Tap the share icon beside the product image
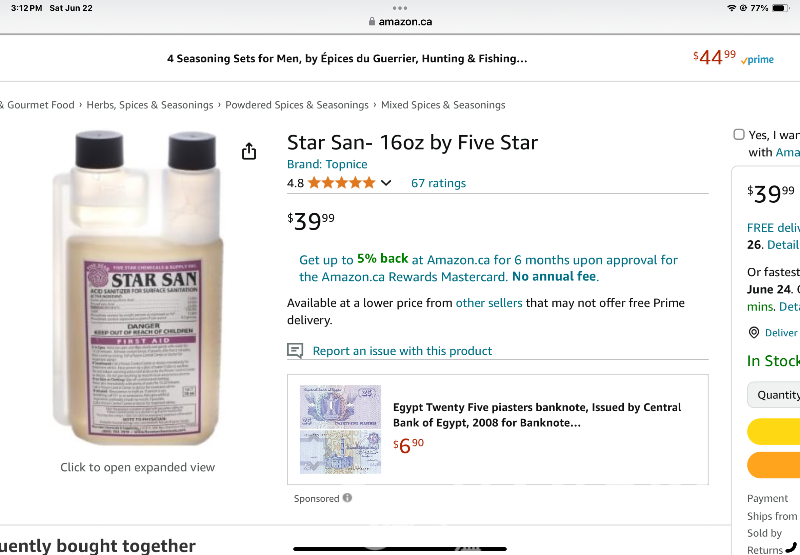Screen dimensions: 800x555 click(249, 151)
